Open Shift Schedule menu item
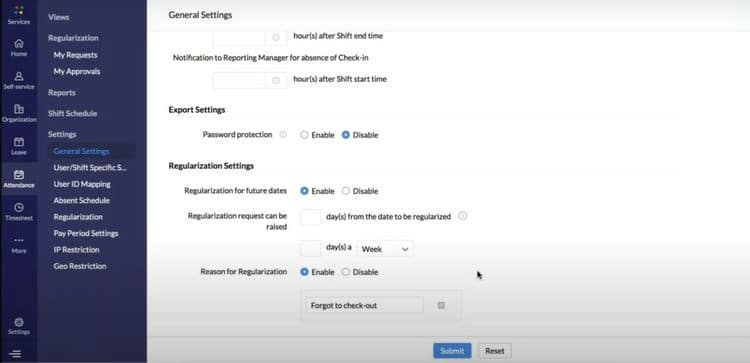This screenshot has width=750, height=363. point(72,114)
